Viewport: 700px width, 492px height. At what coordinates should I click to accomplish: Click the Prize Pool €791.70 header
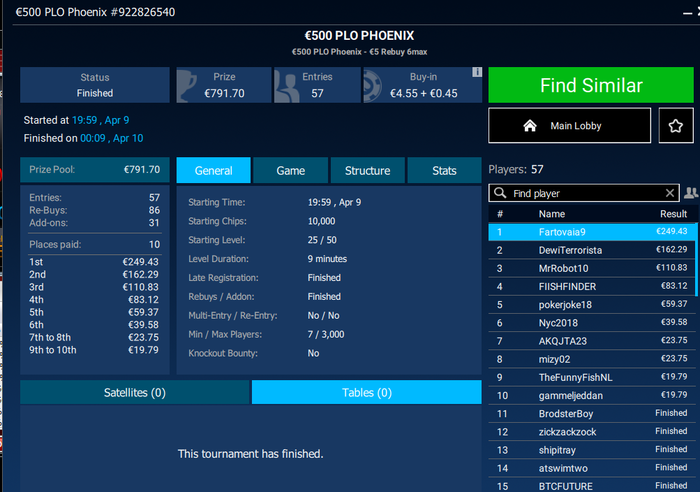(95, 170)
